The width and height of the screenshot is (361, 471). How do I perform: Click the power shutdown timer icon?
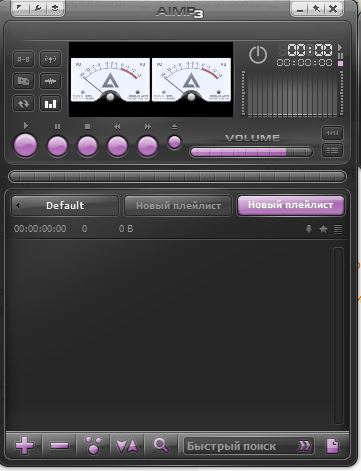click(258, 55)
